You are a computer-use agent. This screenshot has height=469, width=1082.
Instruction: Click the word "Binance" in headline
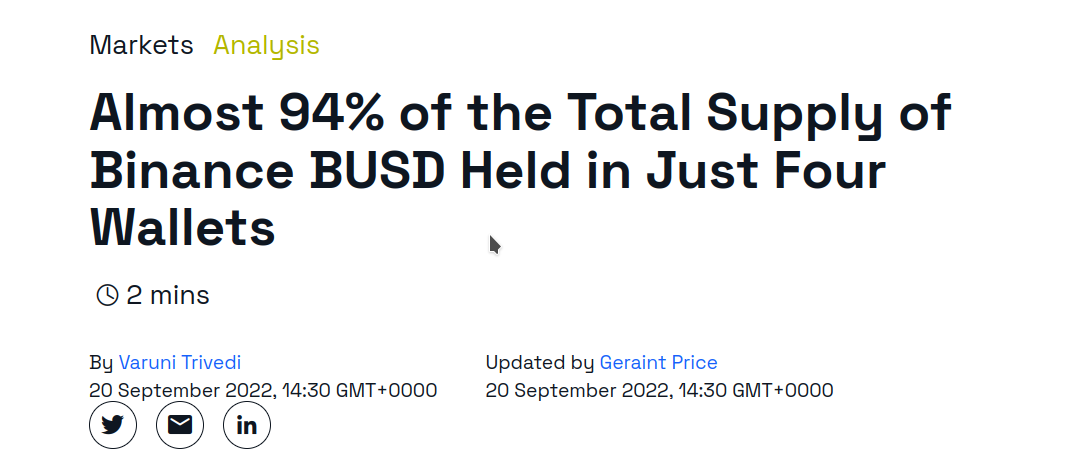point(192,171)
